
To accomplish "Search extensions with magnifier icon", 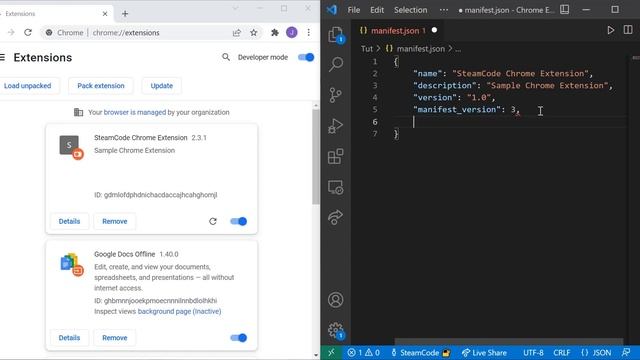I will (226, 57).
